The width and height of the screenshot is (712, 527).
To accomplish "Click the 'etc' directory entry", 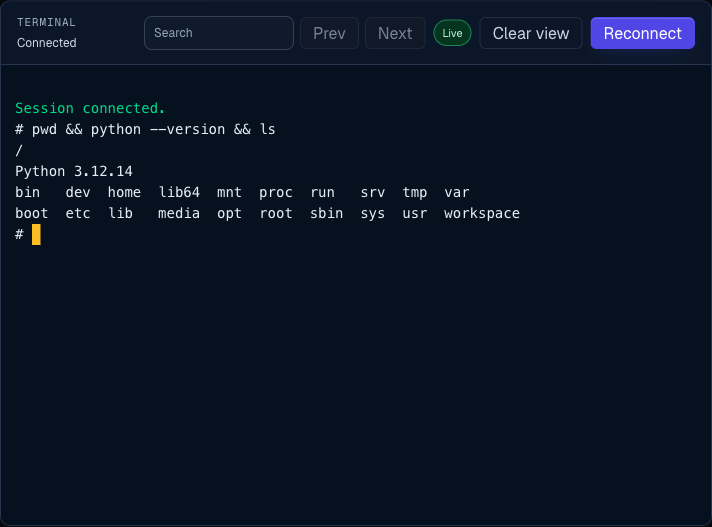I will (78, 214).
